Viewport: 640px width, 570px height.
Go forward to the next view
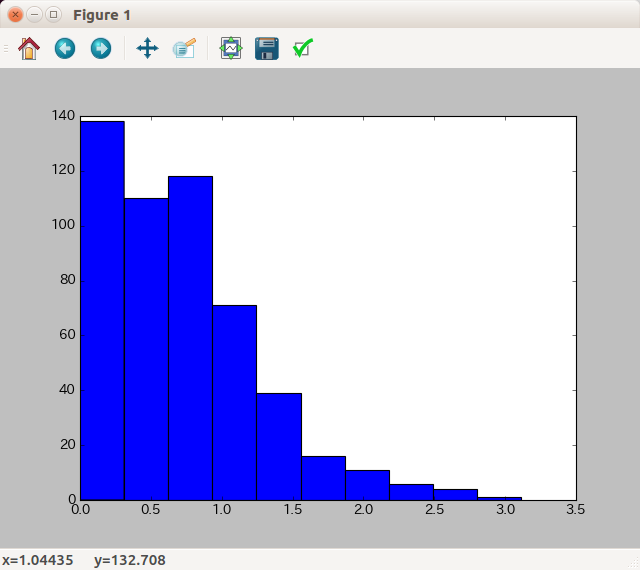coord(101,48)
